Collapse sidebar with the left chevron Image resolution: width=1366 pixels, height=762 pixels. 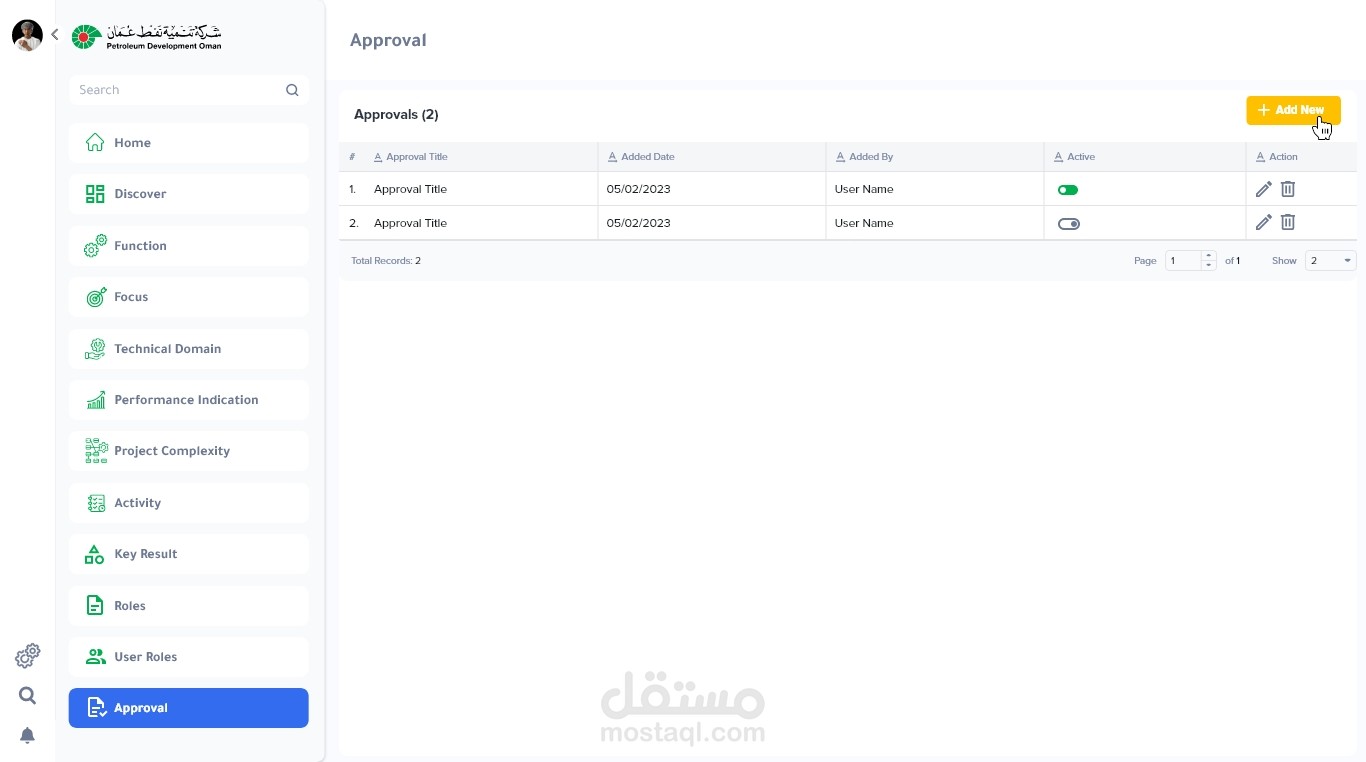(x=55, y=35)
